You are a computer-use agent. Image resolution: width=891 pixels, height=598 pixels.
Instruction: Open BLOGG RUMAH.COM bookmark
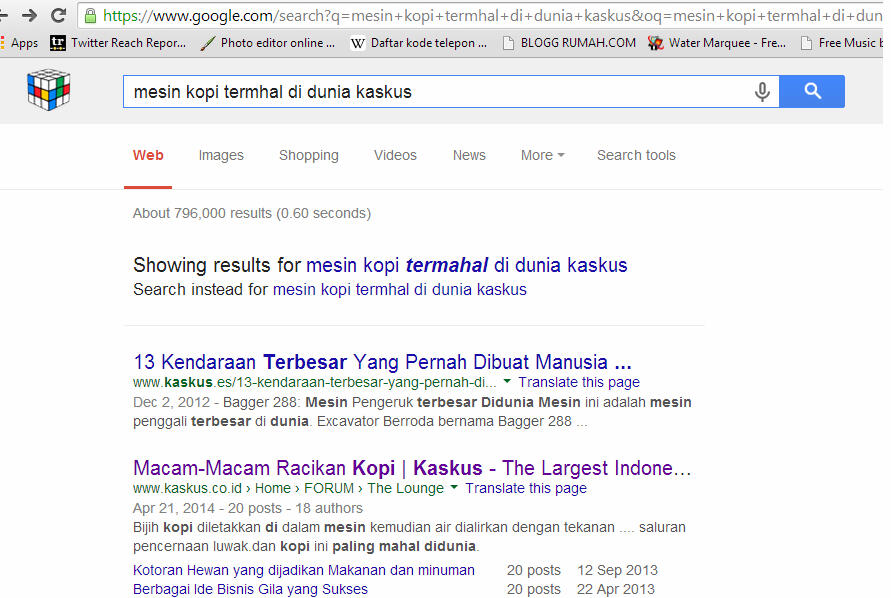[569, 43]
